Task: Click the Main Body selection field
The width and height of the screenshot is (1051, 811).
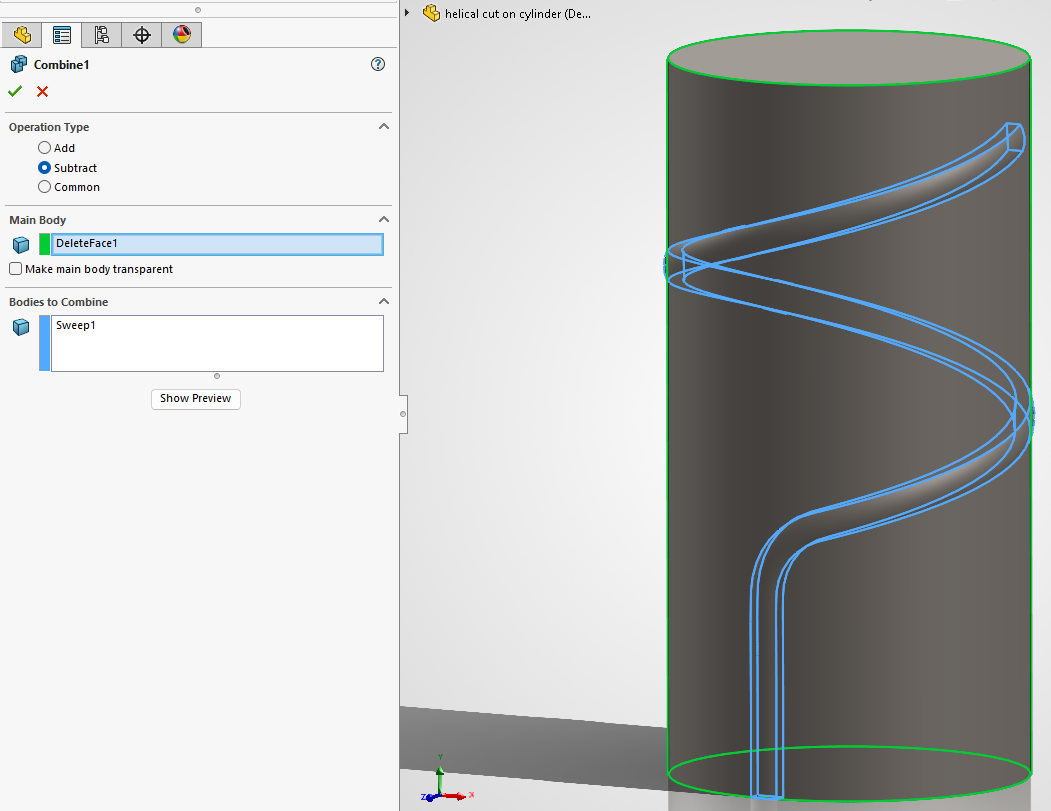Action: (217, 244)
